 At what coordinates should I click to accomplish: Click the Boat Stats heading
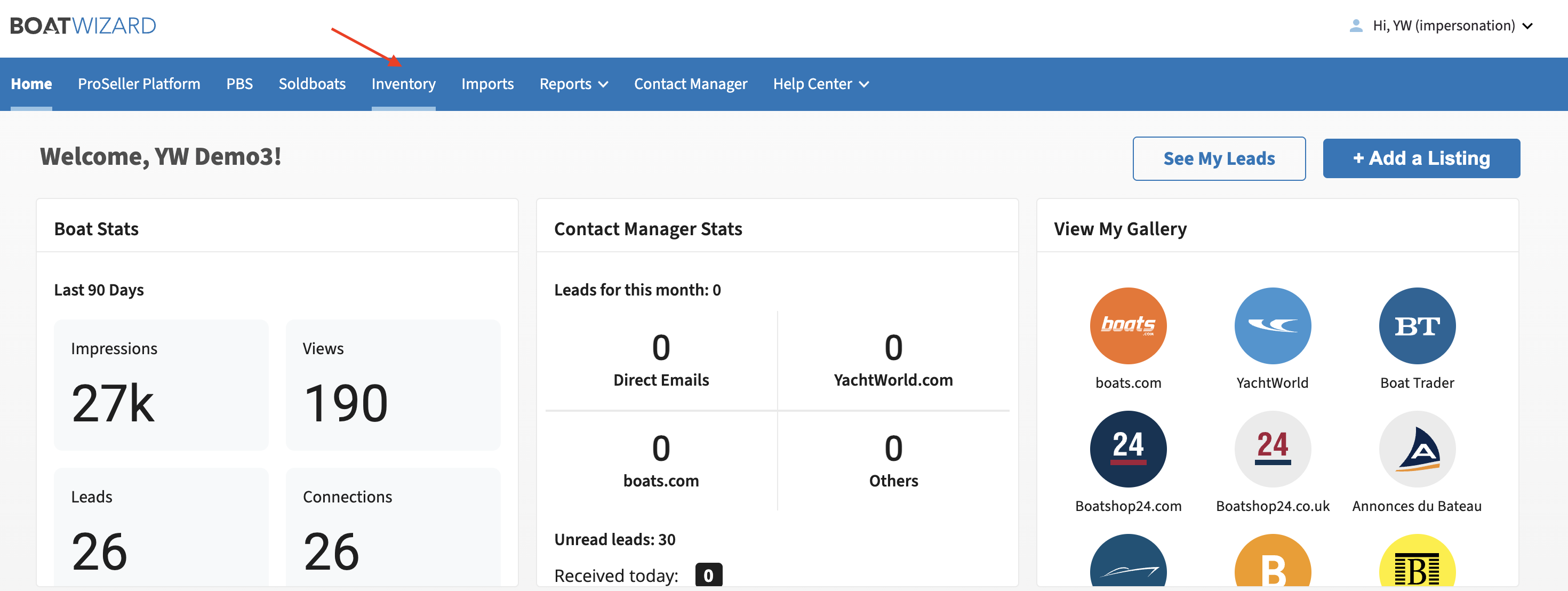click(96, 229)
